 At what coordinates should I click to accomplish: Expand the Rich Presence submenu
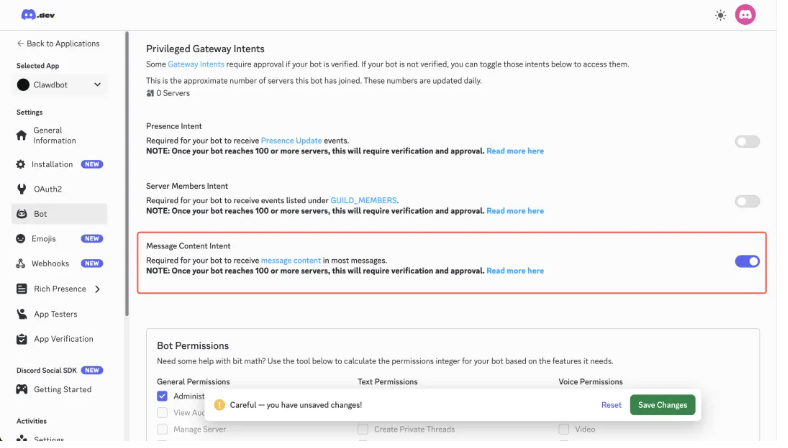[x=97, y=289]
